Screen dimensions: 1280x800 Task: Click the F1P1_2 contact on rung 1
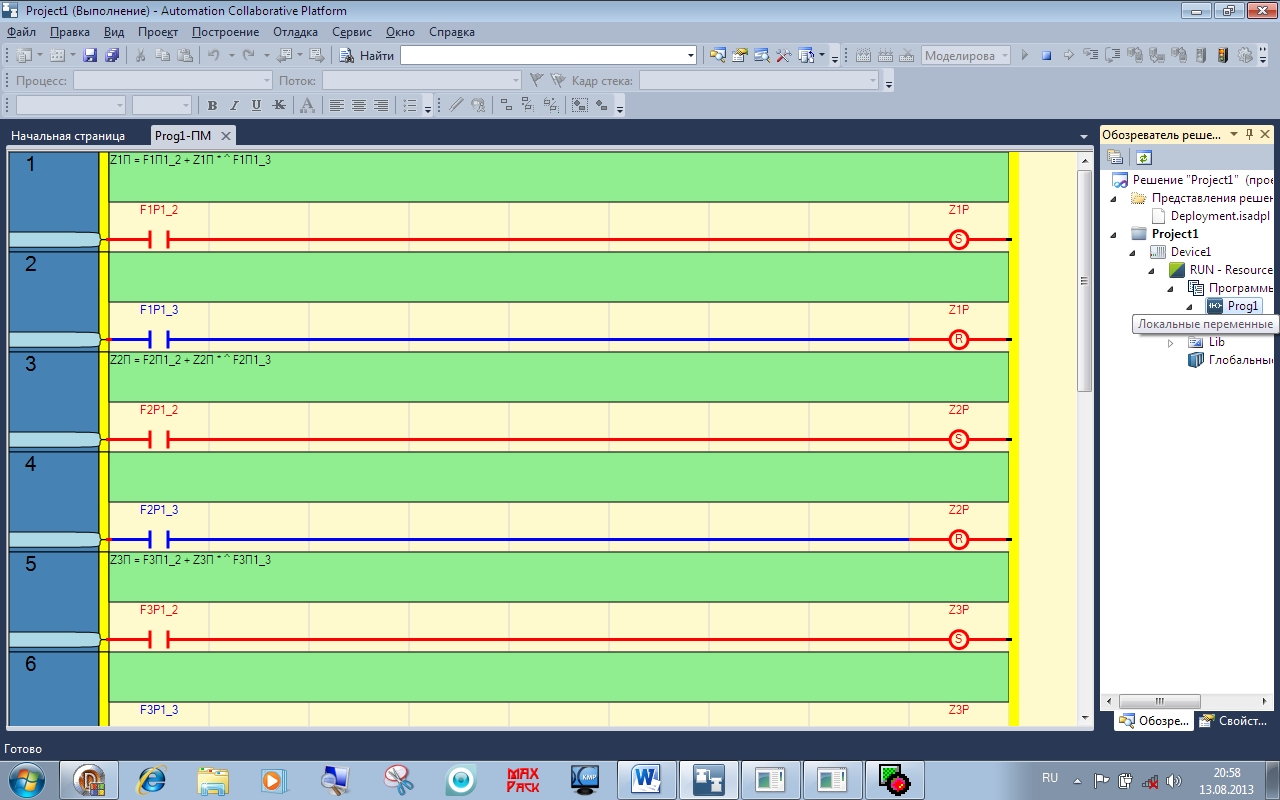[x=160, y=240]
